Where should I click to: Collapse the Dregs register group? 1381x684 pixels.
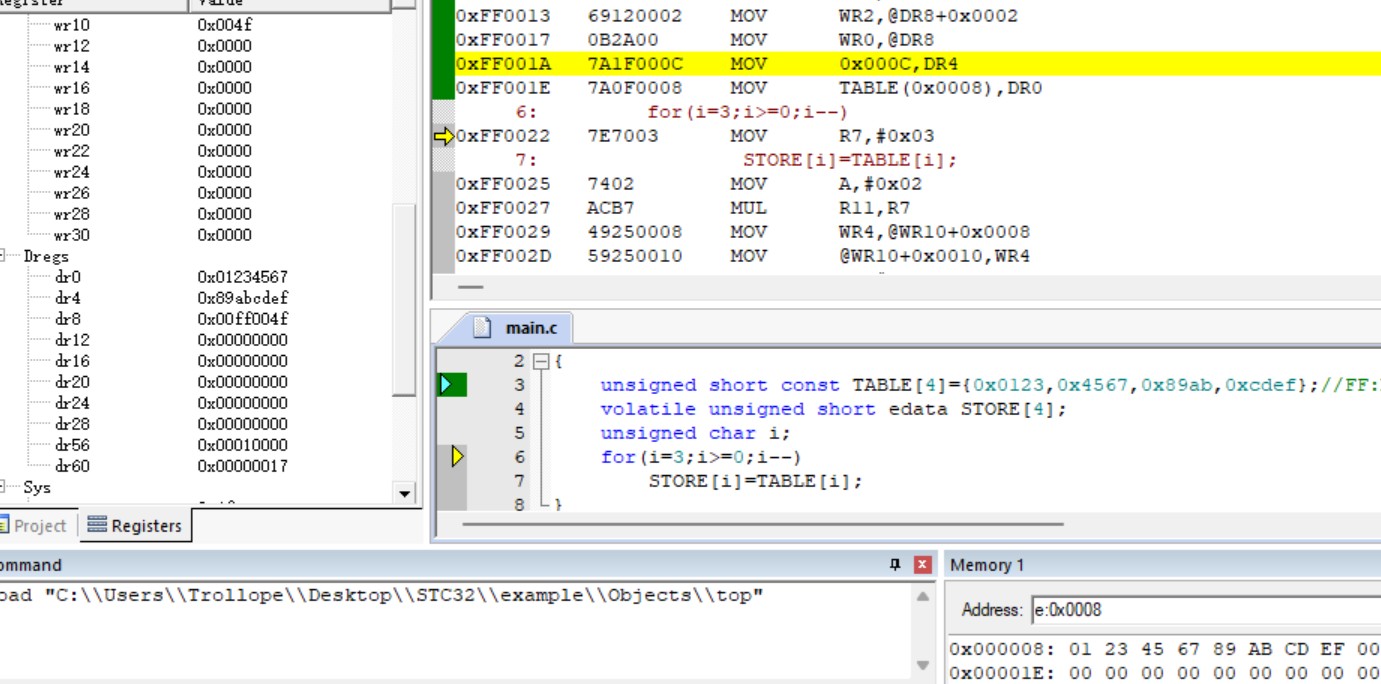(3, 256)
